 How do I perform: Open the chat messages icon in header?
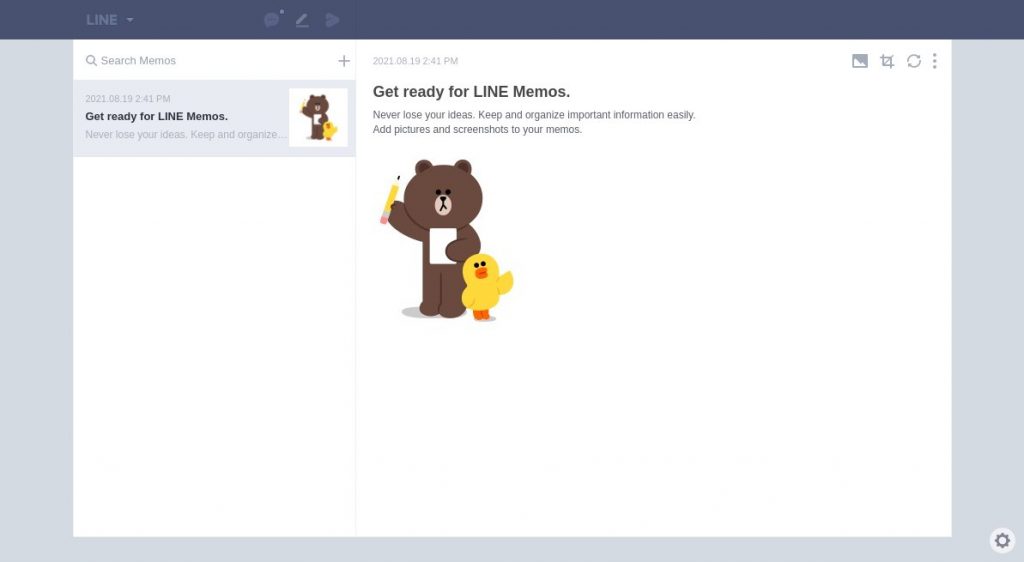(x=271, y=20)
